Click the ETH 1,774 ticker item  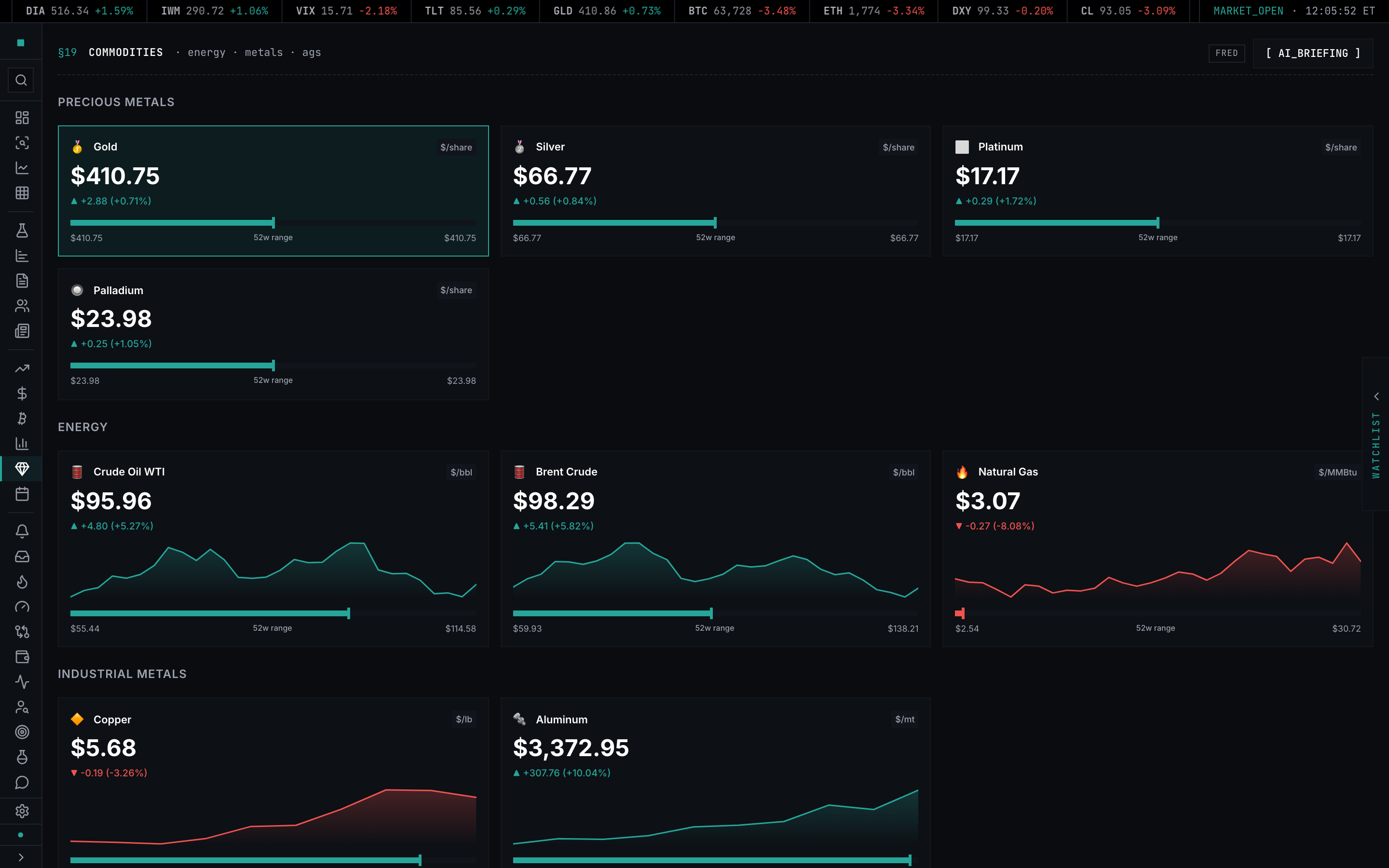click(873, 11)
